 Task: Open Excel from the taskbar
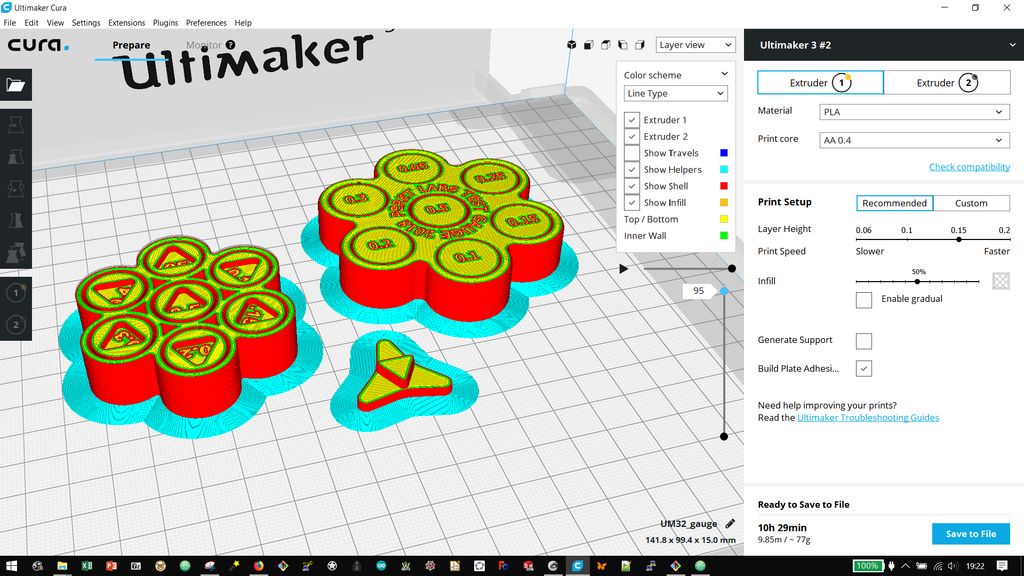click(87, 566)
